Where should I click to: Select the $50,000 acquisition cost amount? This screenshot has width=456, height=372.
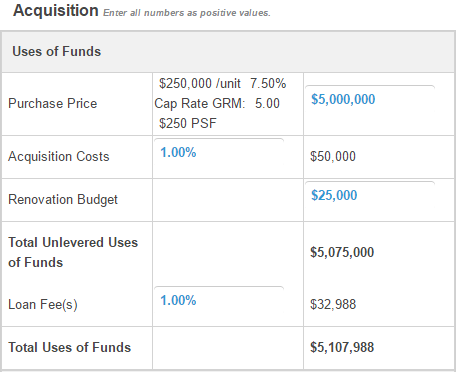point(333,156)
